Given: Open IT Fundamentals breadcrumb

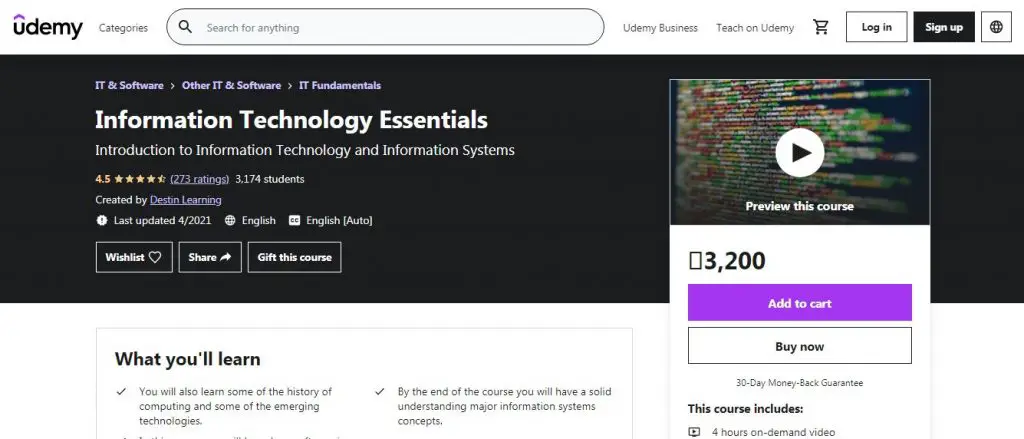Looking at the screenshot, I should point(340,86).
